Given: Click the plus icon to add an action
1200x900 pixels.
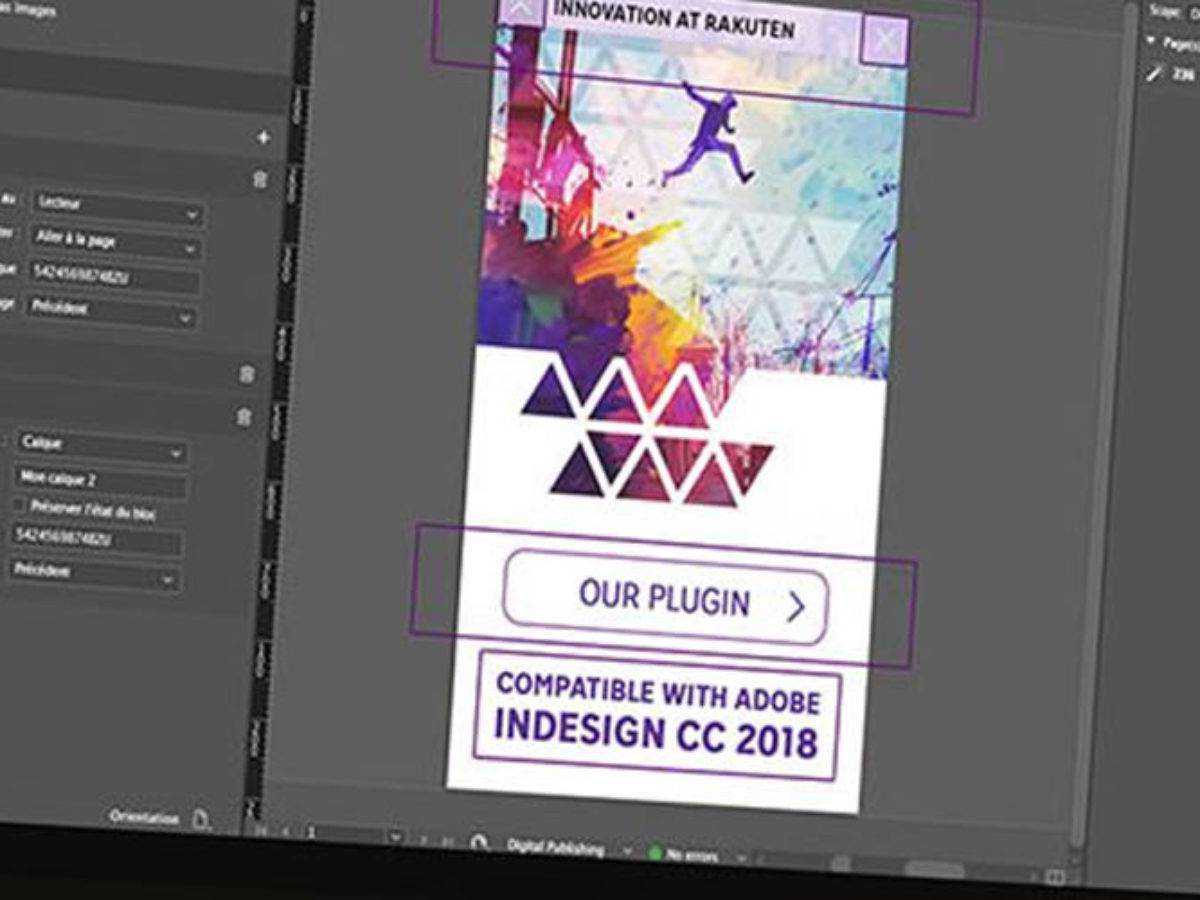Looking at the screenshot, I should coord(263,138).
